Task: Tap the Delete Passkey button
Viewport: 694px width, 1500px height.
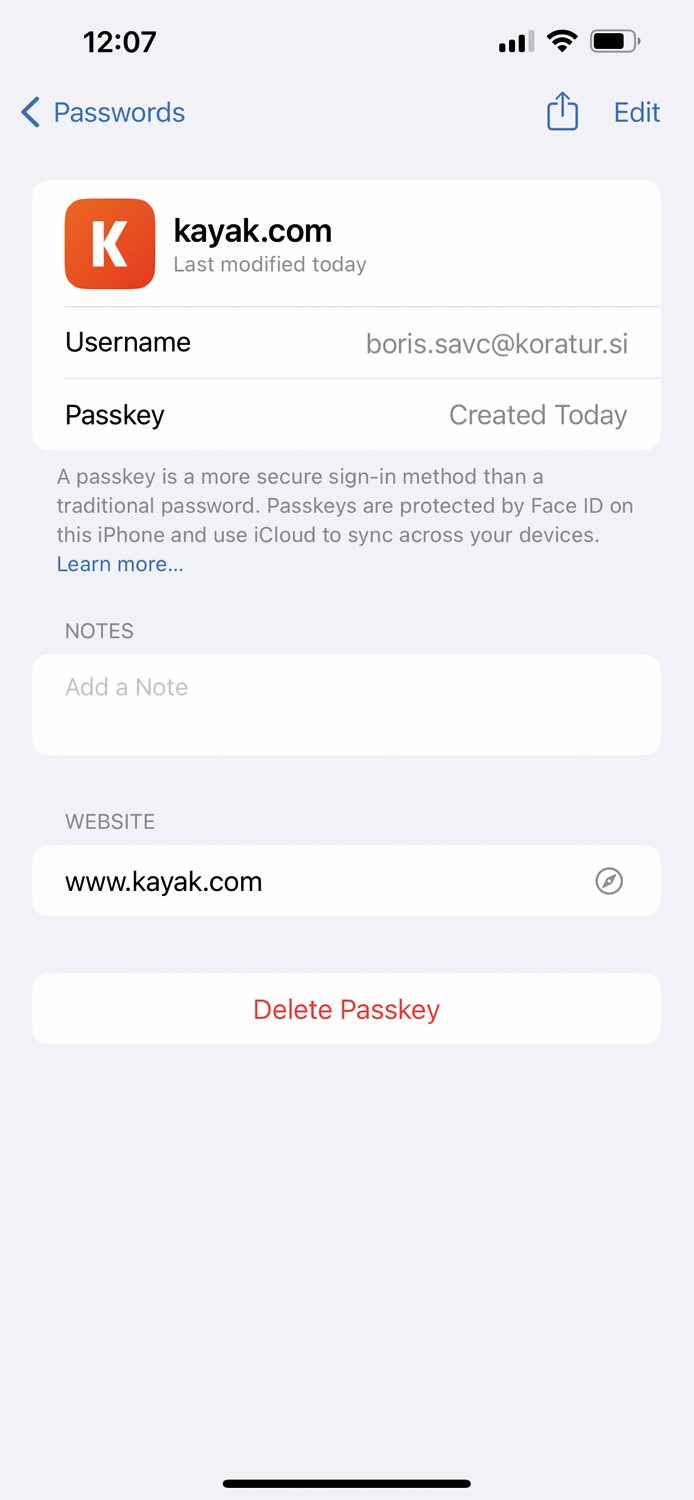Action: coord(347,1009)
